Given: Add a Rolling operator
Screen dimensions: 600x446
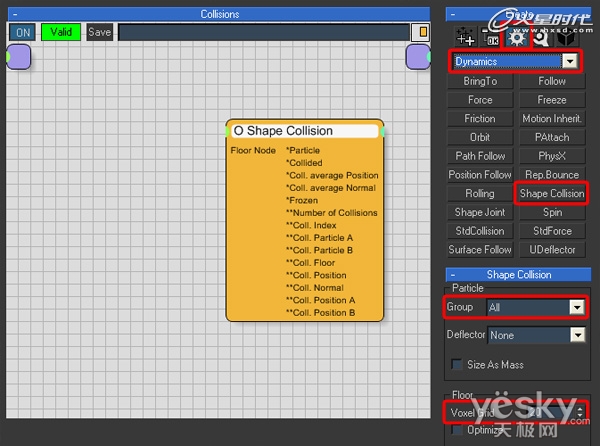Looking at the screenshot, I should click(x=480, y=194).
